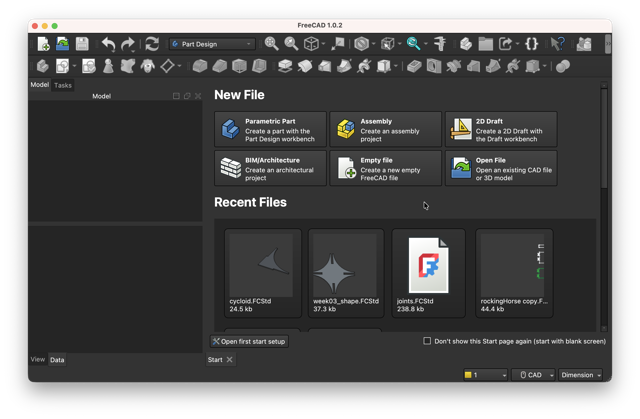Viewport: 640px width, 419px height.
Task: Expand the subtractive primitive dropdown arrow
Action: click(x=544, y=66)
